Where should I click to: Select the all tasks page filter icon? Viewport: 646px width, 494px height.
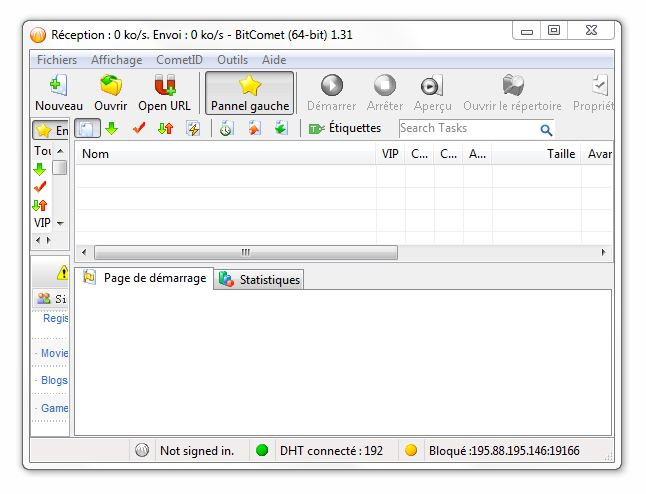point(87,129)
